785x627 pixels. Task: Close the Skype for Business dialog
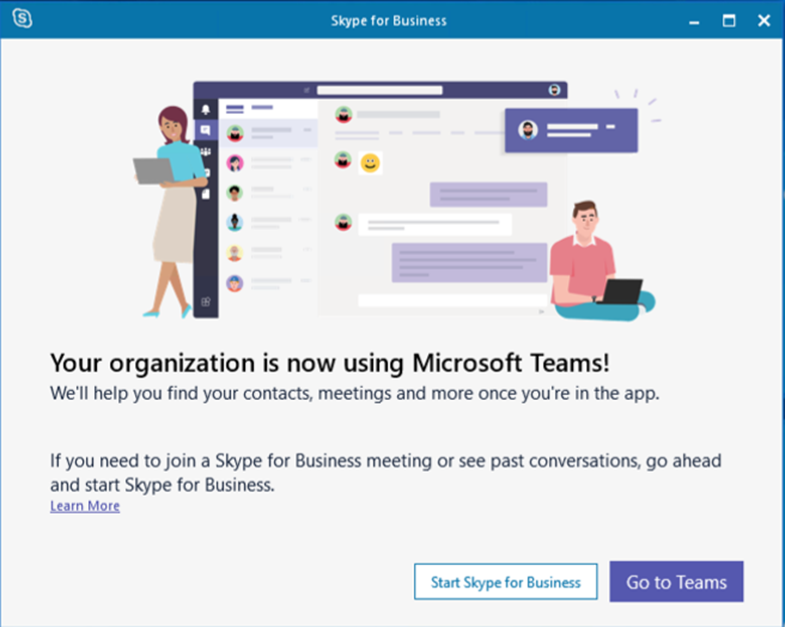tap(764, 21)
